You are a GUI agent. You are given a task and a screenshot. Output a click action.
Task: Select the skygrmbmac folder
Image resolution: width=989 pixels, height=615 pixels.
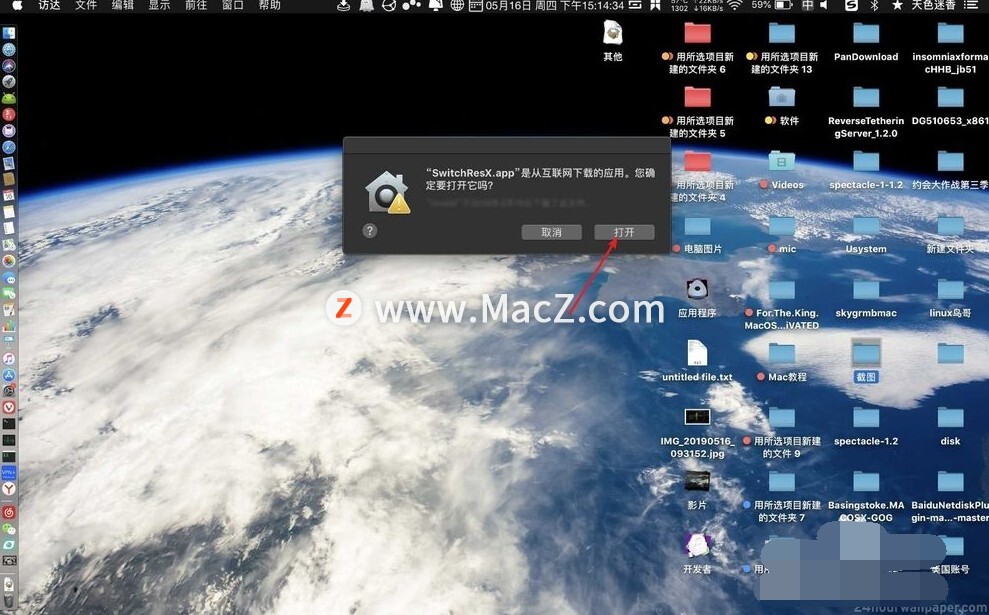pos(866,298)
